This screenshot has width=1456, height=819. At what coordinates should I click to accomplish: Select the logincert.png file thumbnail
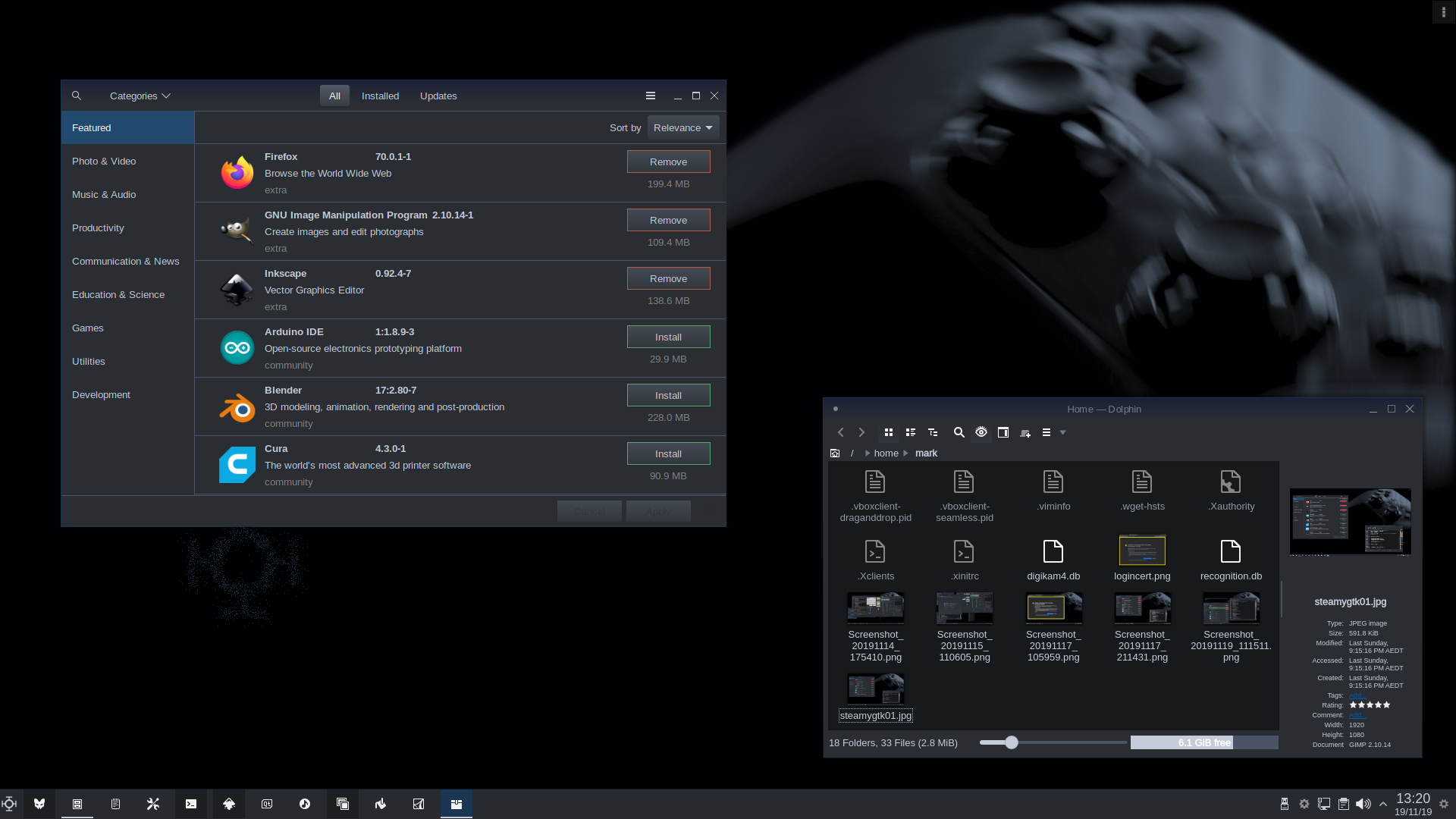click(x=1142, y=550)
